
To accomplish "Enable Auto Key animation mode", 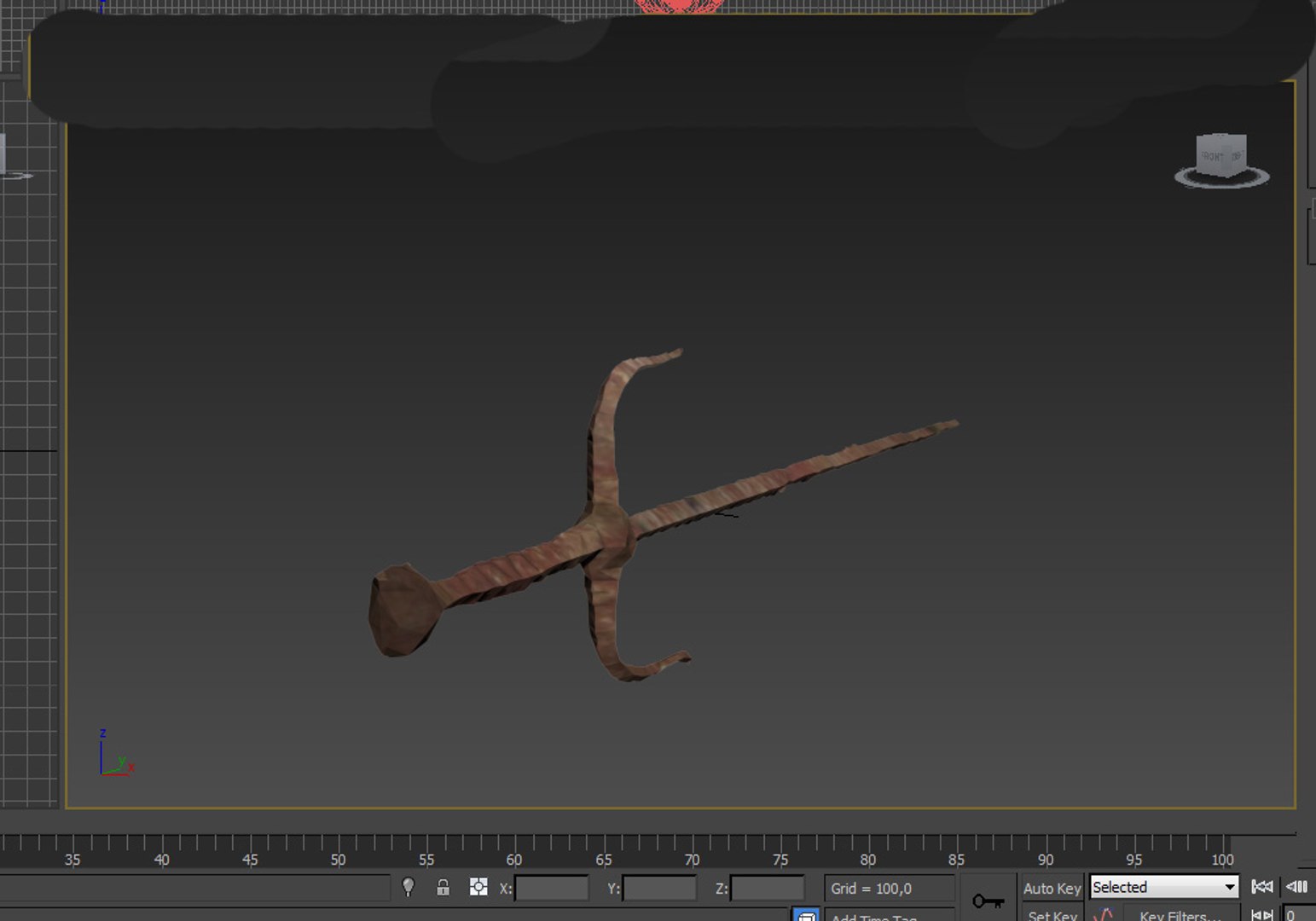I will (x=1052, y=888).
